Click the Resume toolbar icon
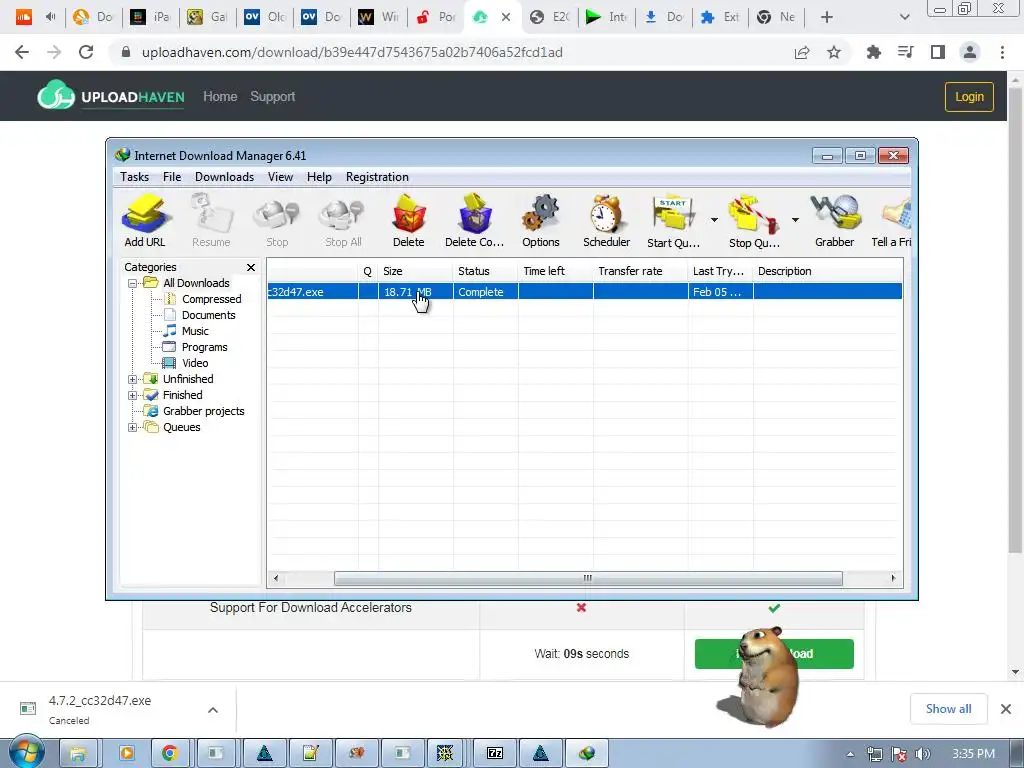The image size is (1024, 768). tap(211, 219)
